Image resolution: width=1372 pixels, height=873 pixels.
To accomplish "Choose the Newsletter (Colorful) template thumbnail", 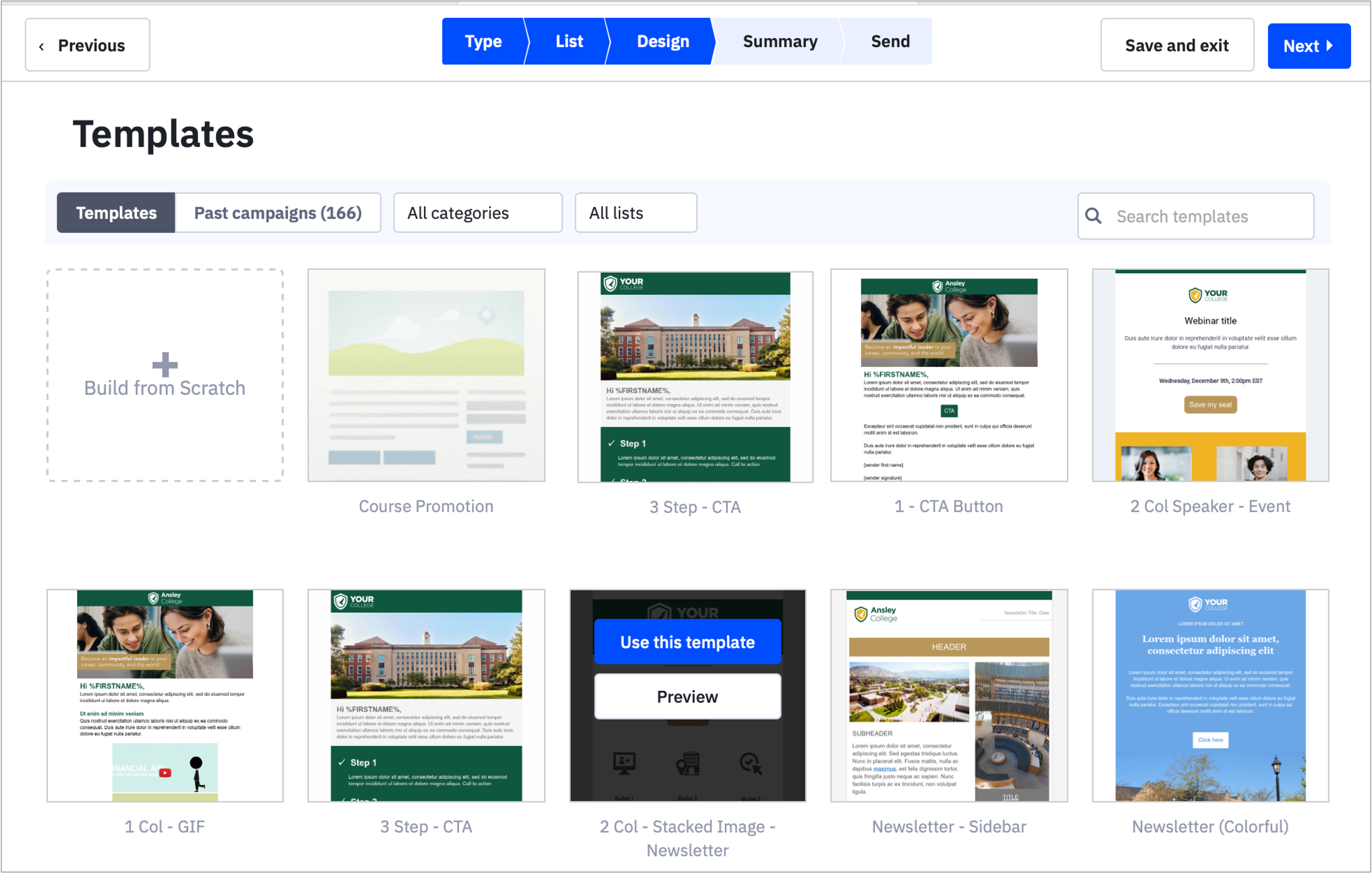I will tap(1210, 695).
